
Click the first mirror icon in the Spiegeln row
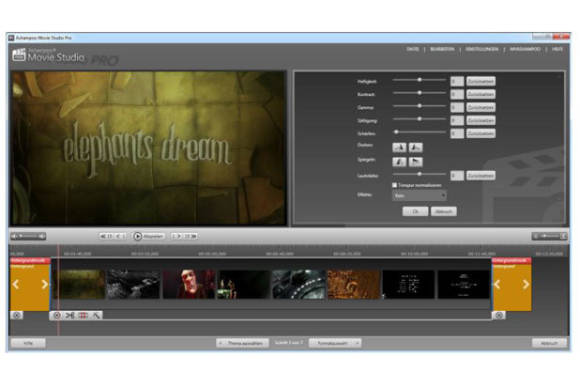point(399,162)
